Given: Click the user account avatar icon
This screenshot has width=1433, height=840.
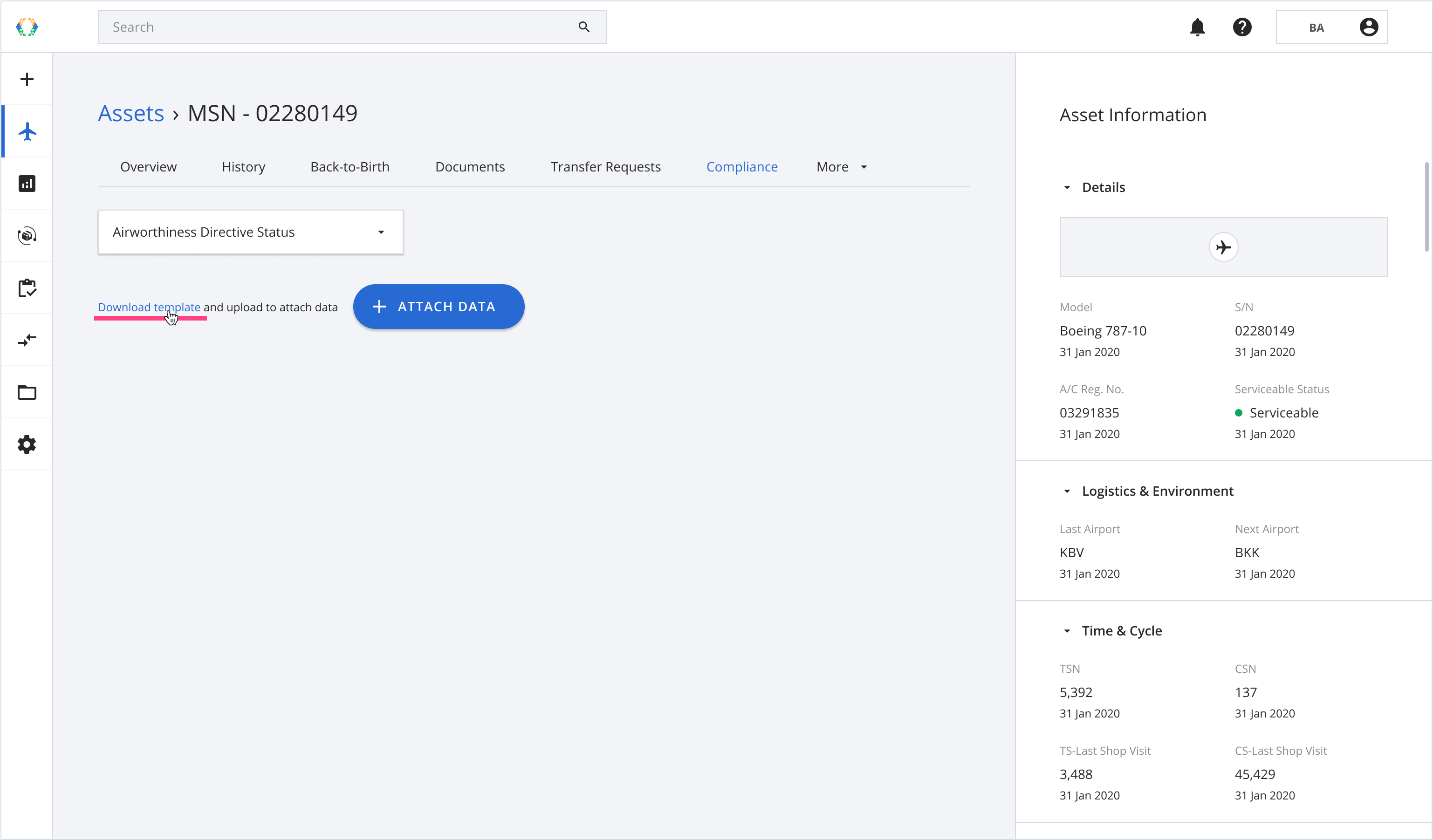Looking at the screenshot, I should coord(1369,27).
